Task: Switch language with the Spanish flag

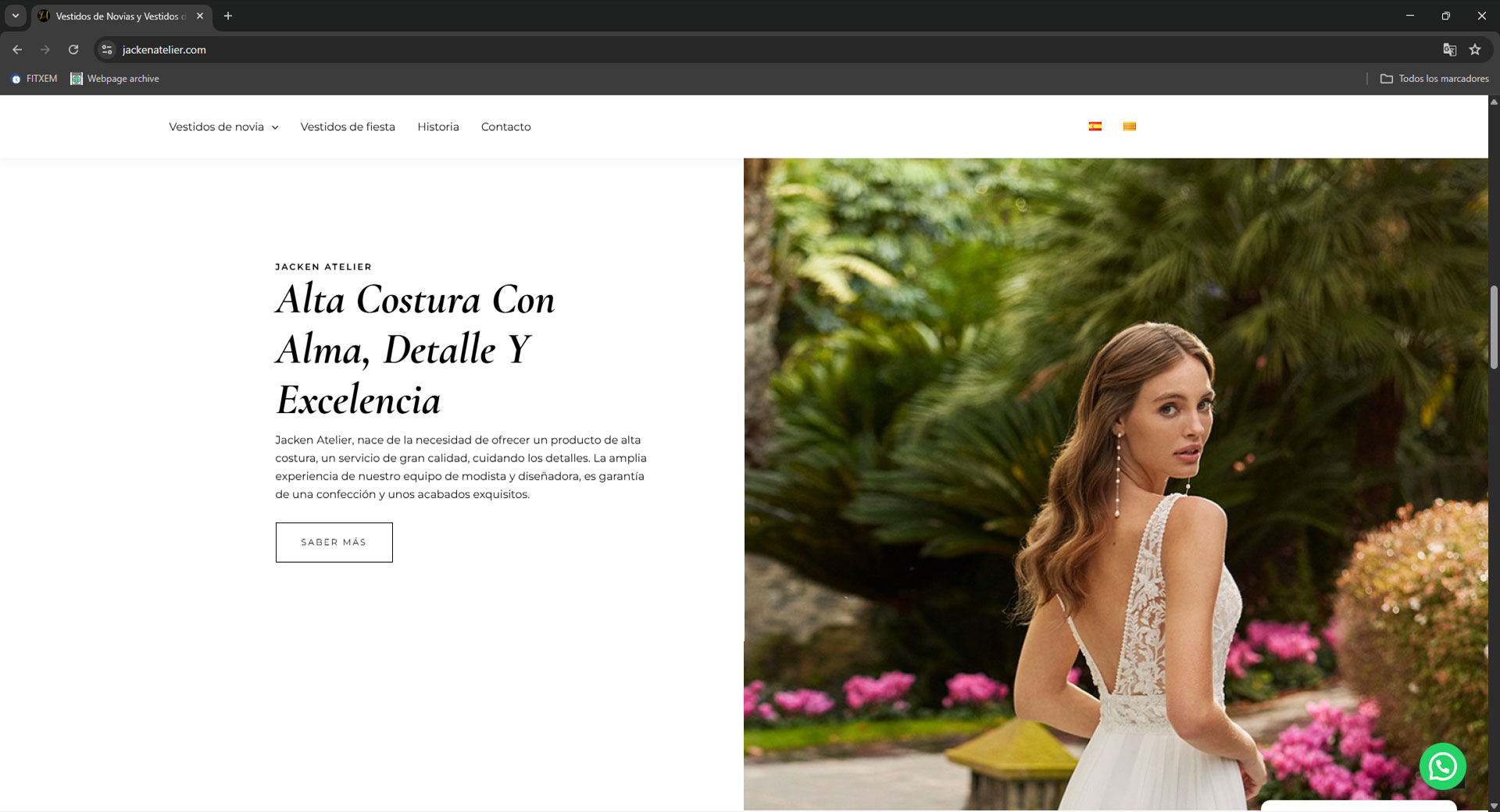Action: pyautogui.click(x=1095, y=126)
